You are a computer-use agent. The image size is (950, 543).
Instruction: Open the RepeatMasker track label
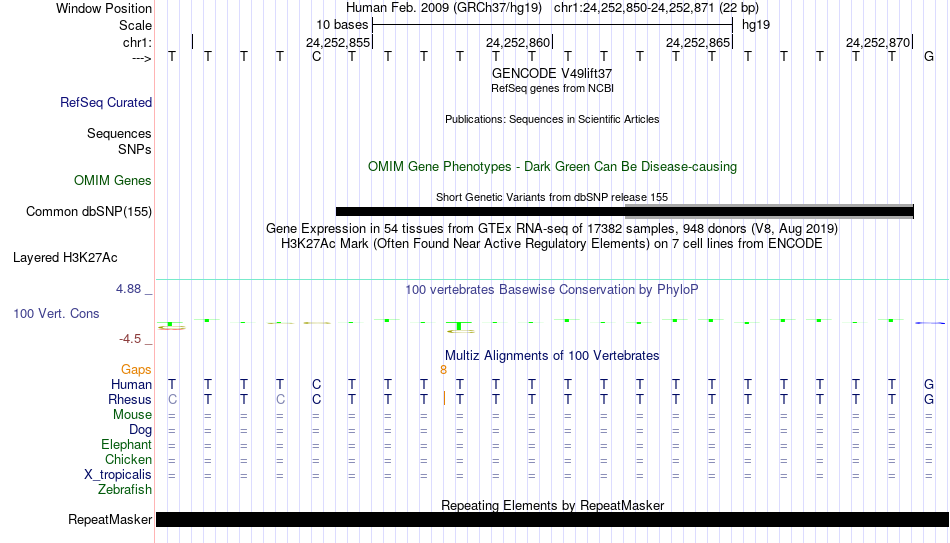pos(110,519)
